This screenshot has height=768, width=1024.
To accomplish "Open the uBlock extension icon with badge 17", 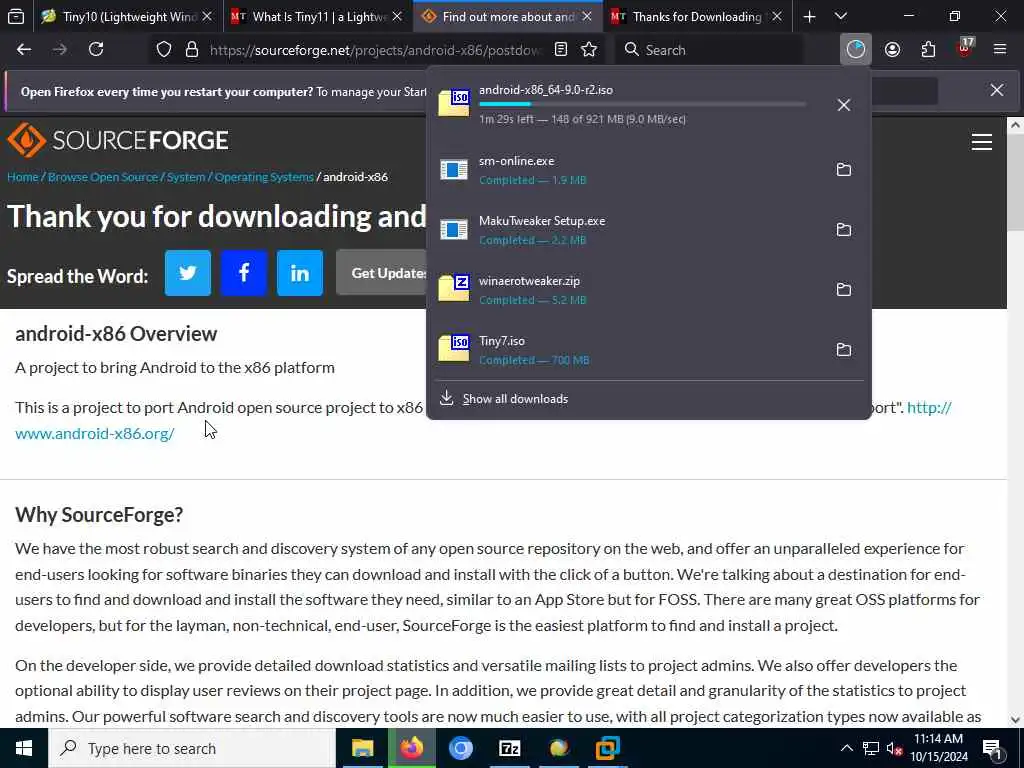I will click(x=965, y=48).
